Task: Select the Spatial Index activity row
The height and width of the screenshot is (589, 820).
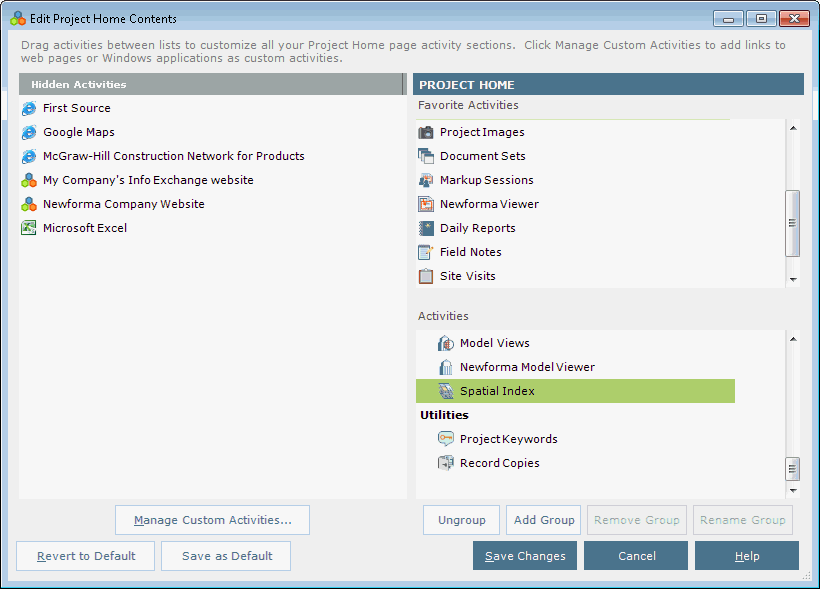Action: point(575,391)
